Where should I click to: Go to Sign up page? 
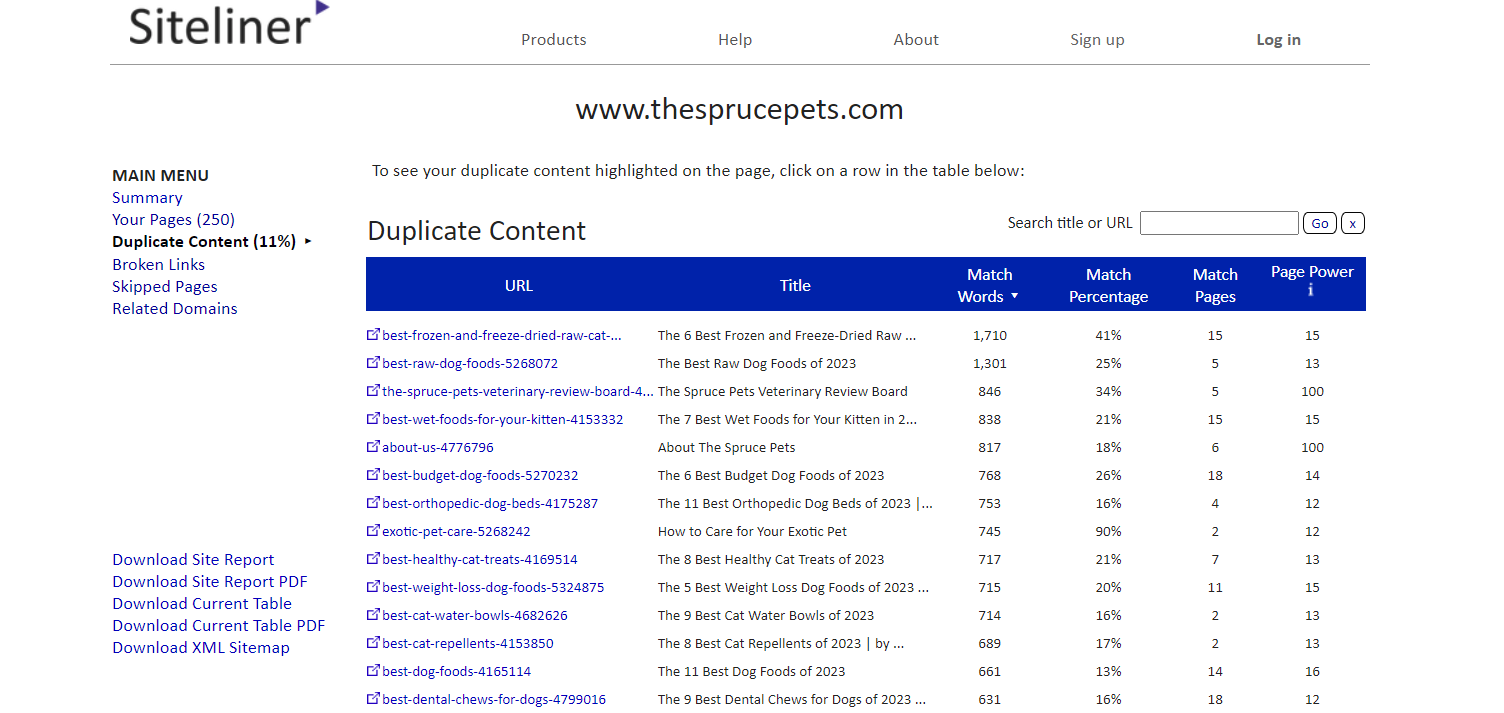pyautogui.click(x=1097, y=40)
